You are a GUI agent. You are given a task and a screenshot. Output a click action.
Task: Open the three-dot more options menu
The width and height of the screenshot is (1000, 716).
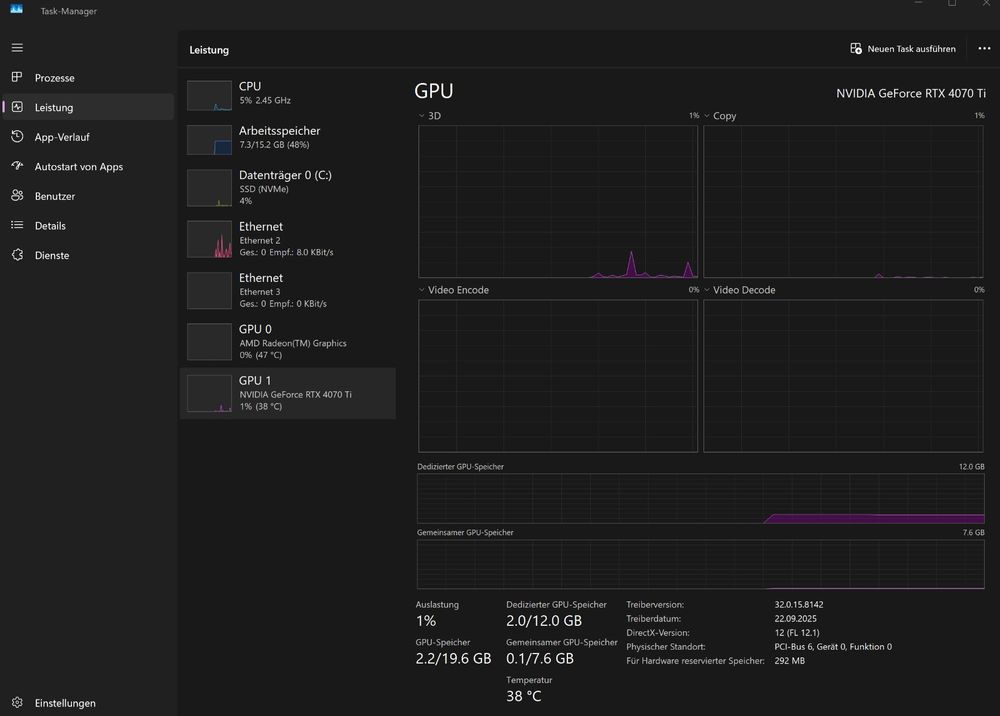click(984, 47)
